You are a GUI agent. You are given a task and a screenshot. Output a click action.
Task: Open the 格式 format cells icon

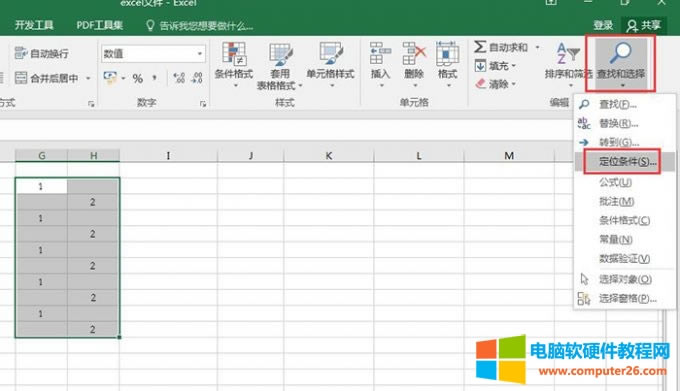pos(448,53)
